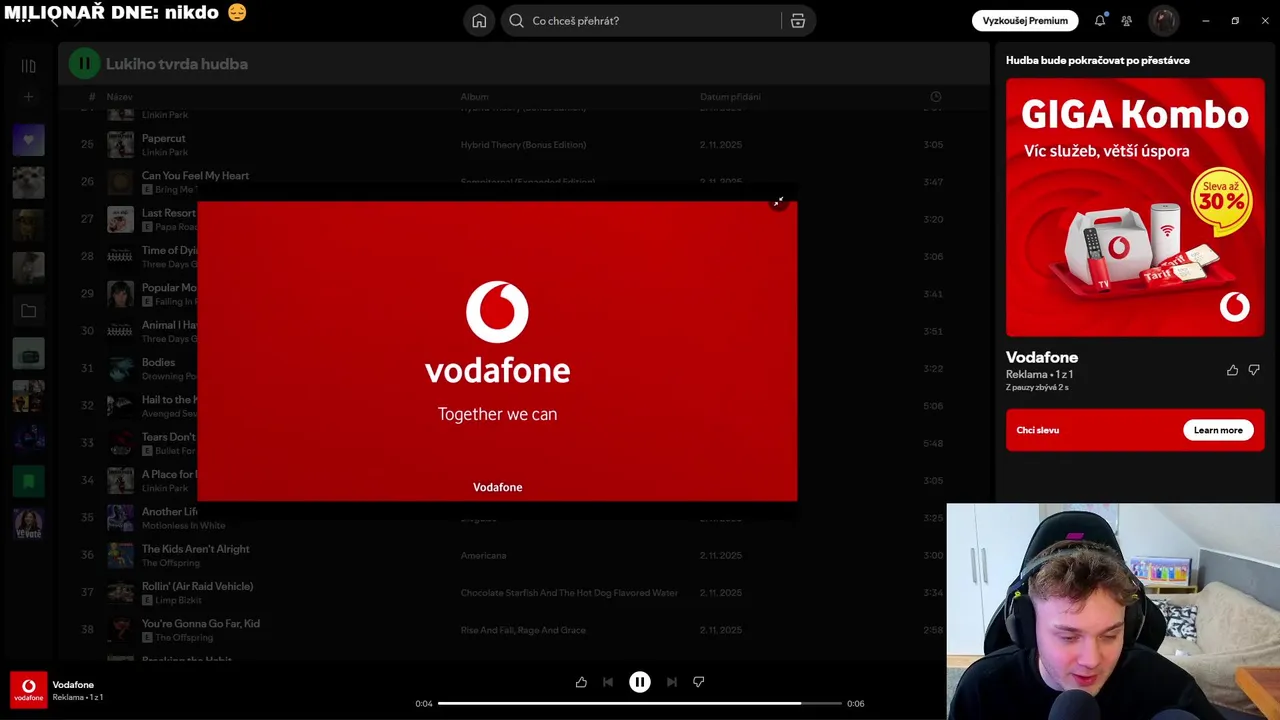Click album art of row 36

(120, 555)
